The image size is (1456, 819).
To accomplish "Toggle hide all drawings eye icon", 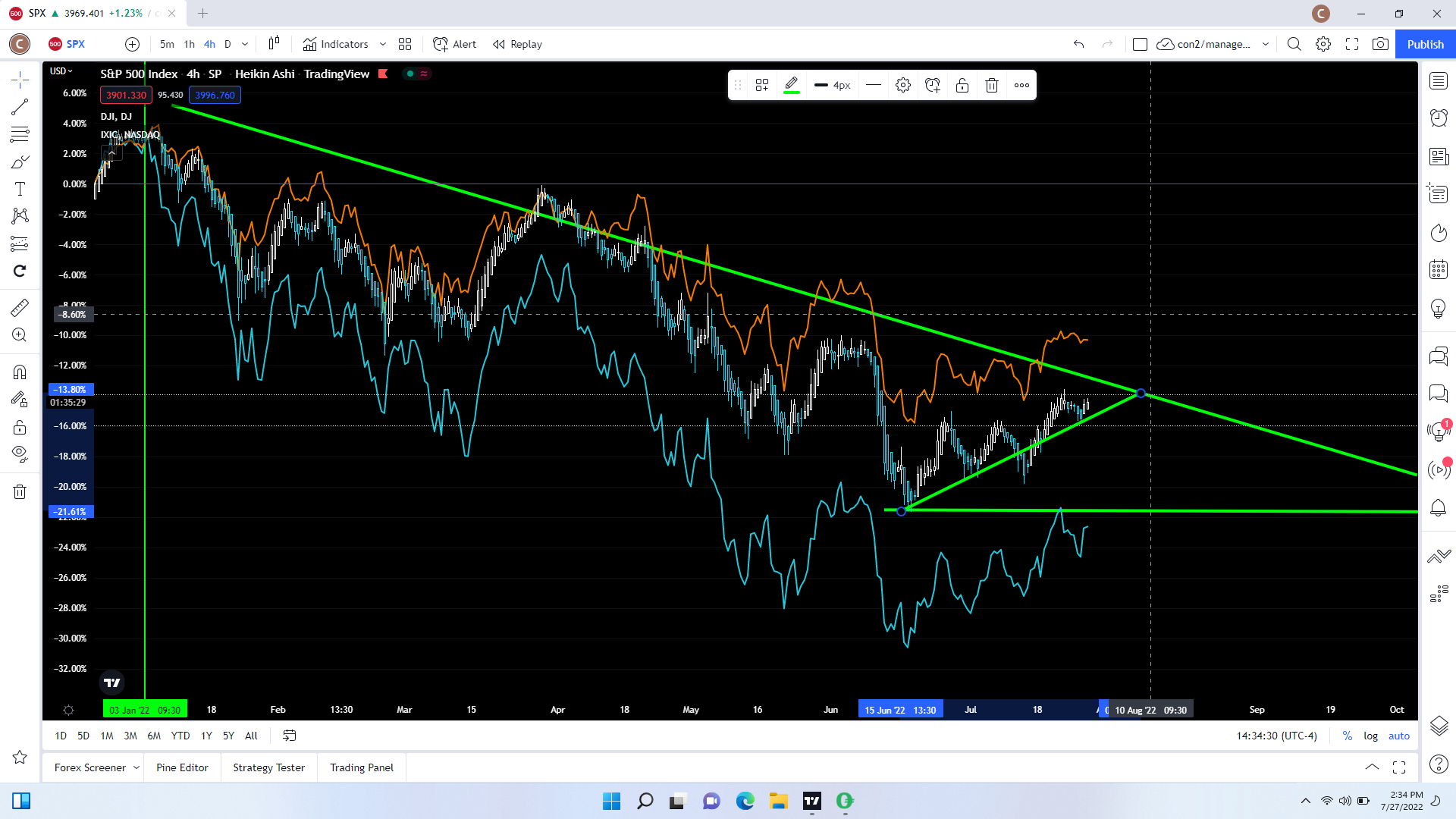I will (x=20, y=454).
